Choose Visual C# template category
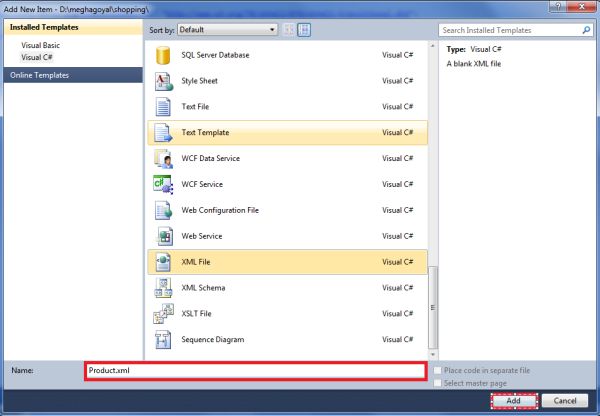This screenshot has height=416, width=600. tap(37, 57)
